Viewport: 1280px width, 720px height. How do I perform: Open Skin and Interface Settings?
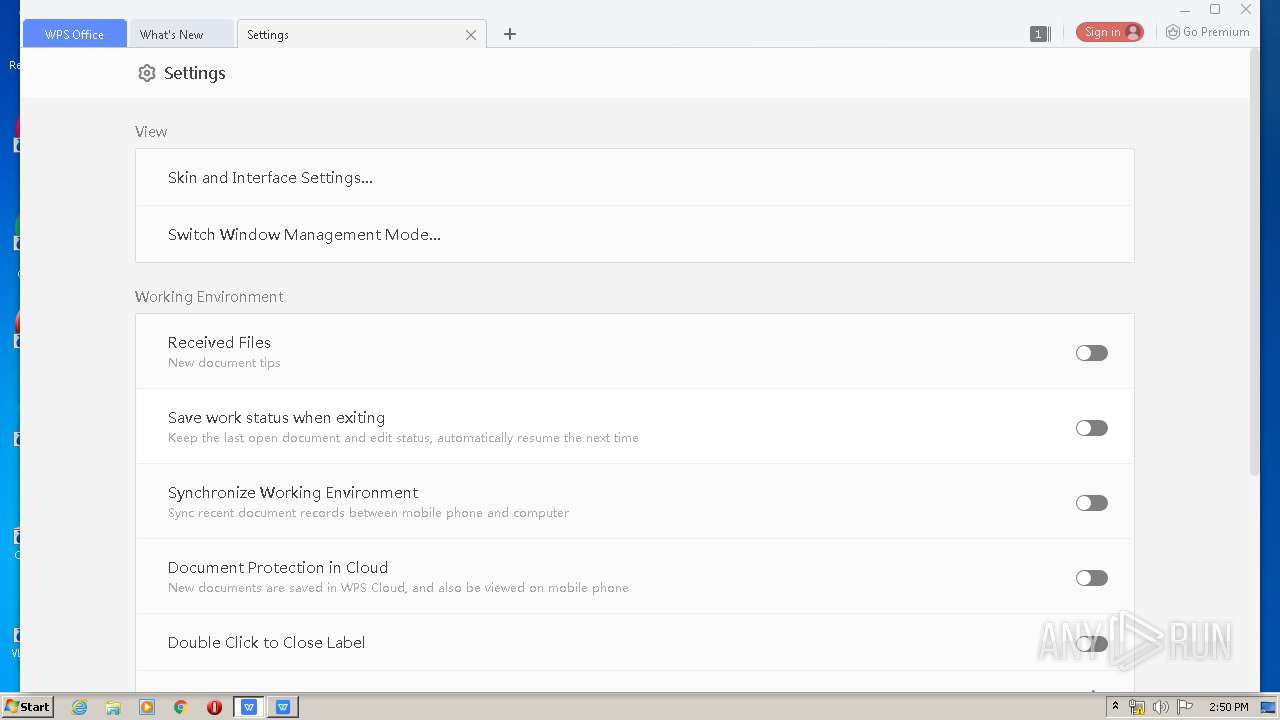coord(270,178)
